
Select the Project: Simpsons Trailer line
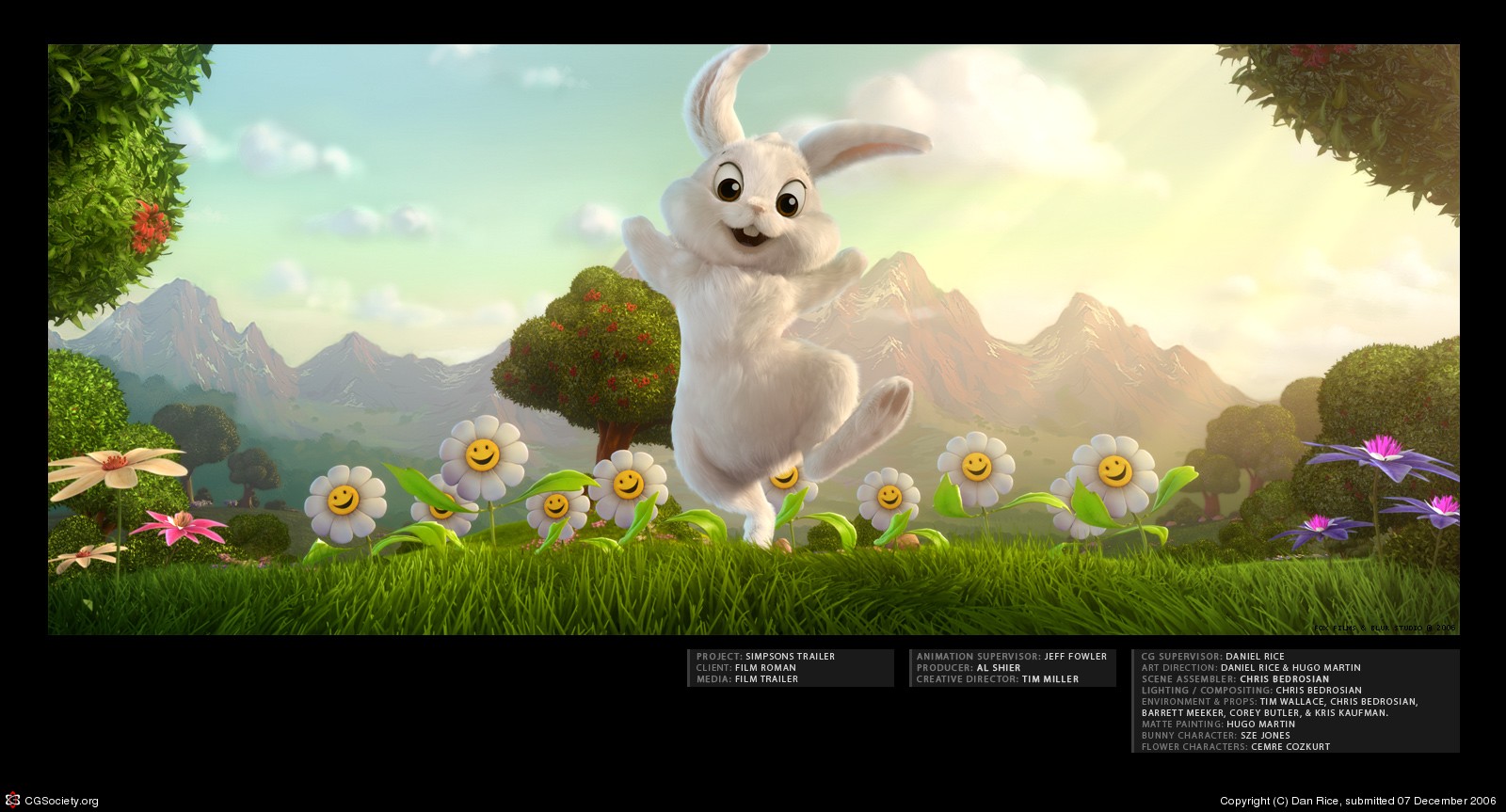point(765,657)
